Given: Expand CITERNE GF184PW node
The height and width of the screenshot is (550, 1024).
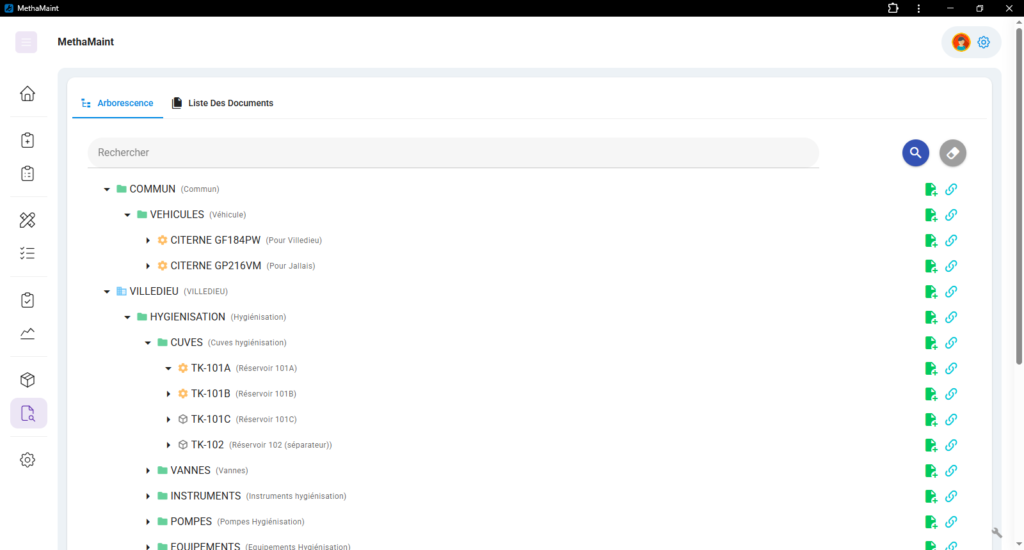Looking at the screenshot, I should (x=148, y=240).
